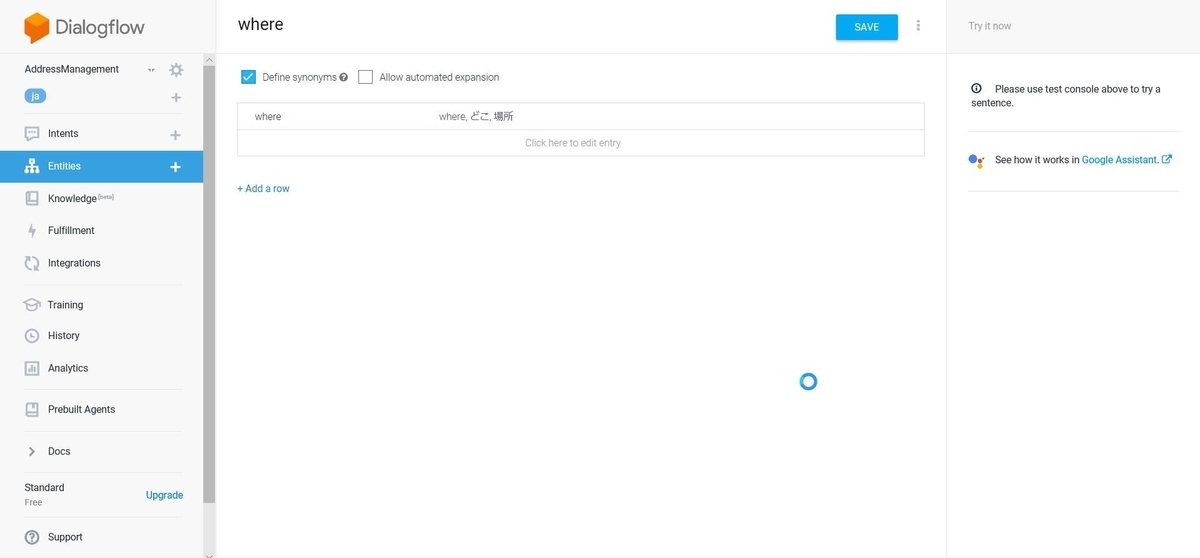Toggle Define synonyms checkbox

(x=249, y=77)
